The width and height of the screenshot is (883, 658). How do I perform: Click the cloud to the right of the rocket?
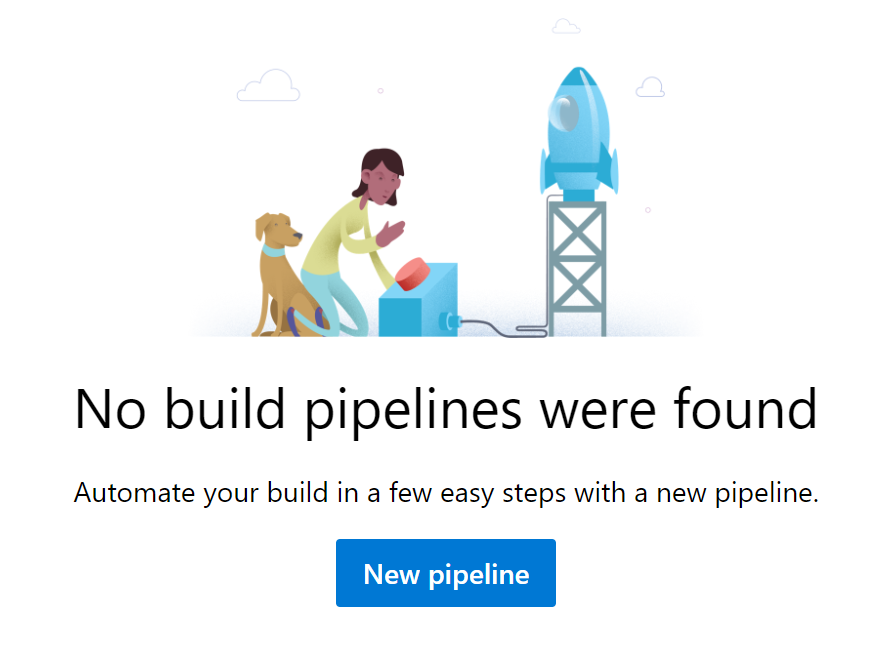tap(650, 87)
